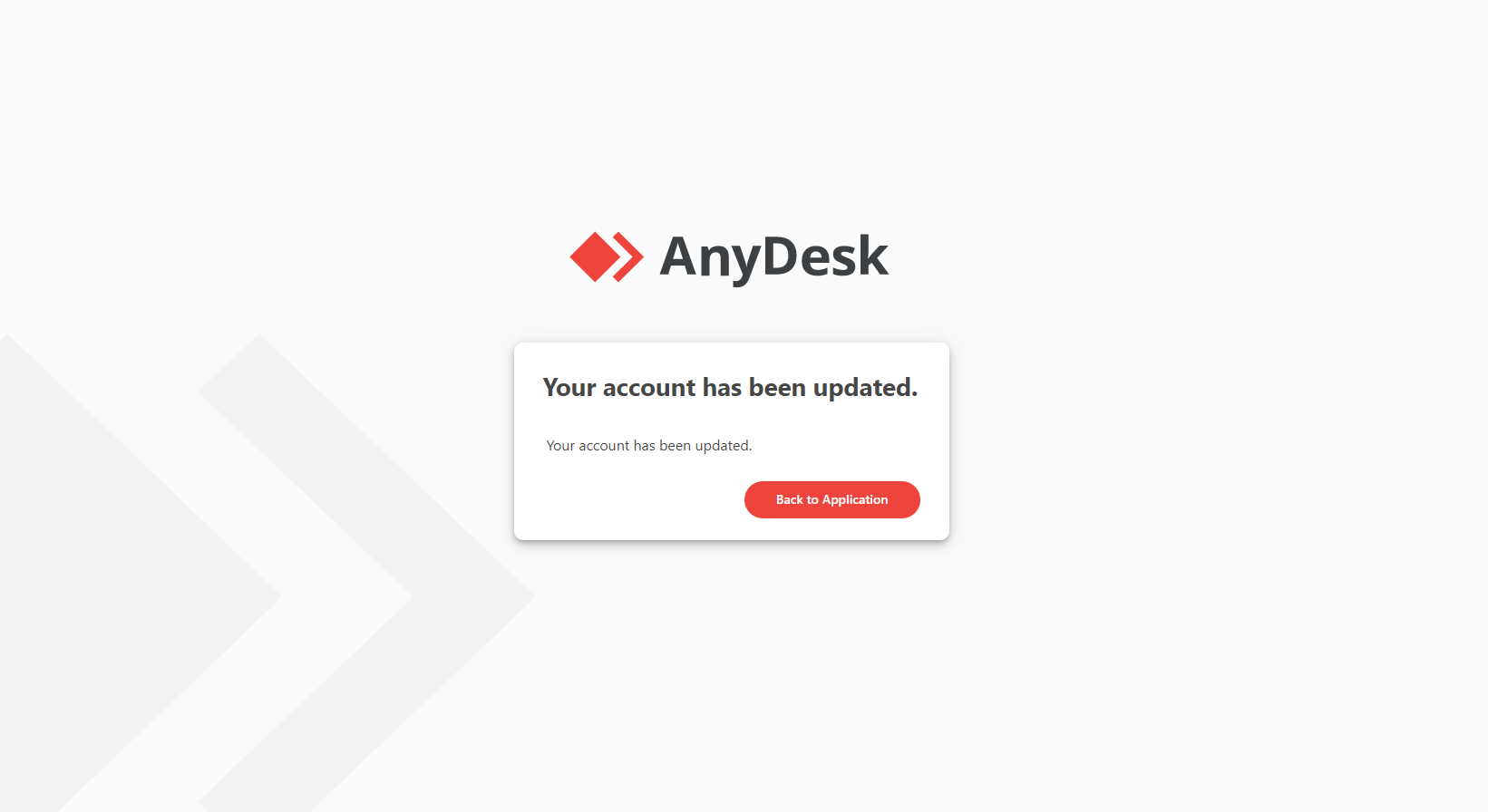Screen dimensions: 1488x812
Task: Click the word "Back" on red button
Action: click(789, 499)
